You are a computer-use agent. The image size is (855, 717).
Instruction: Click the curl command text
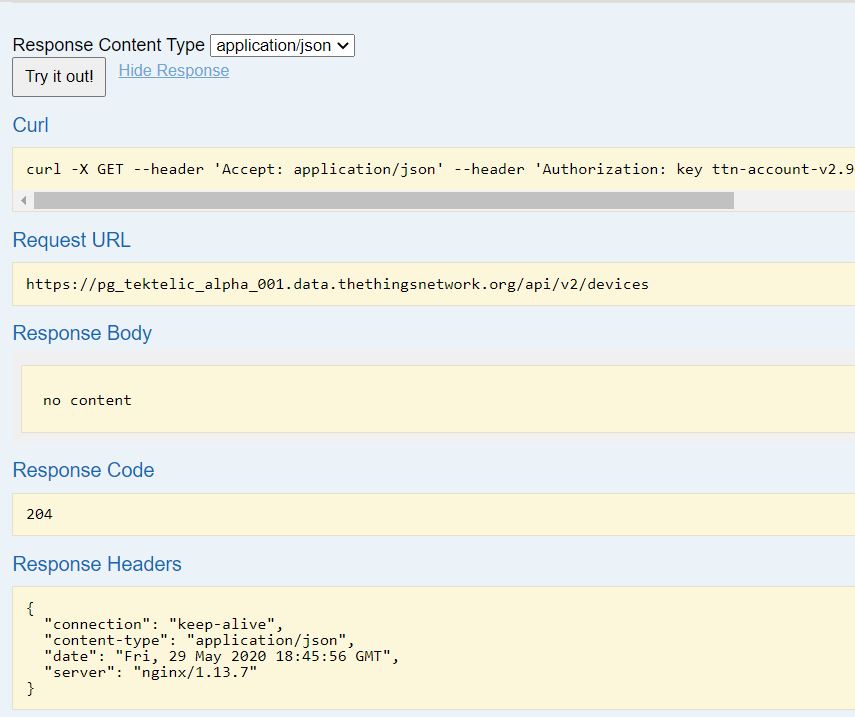pyautogui.click(x=438, y=169)
